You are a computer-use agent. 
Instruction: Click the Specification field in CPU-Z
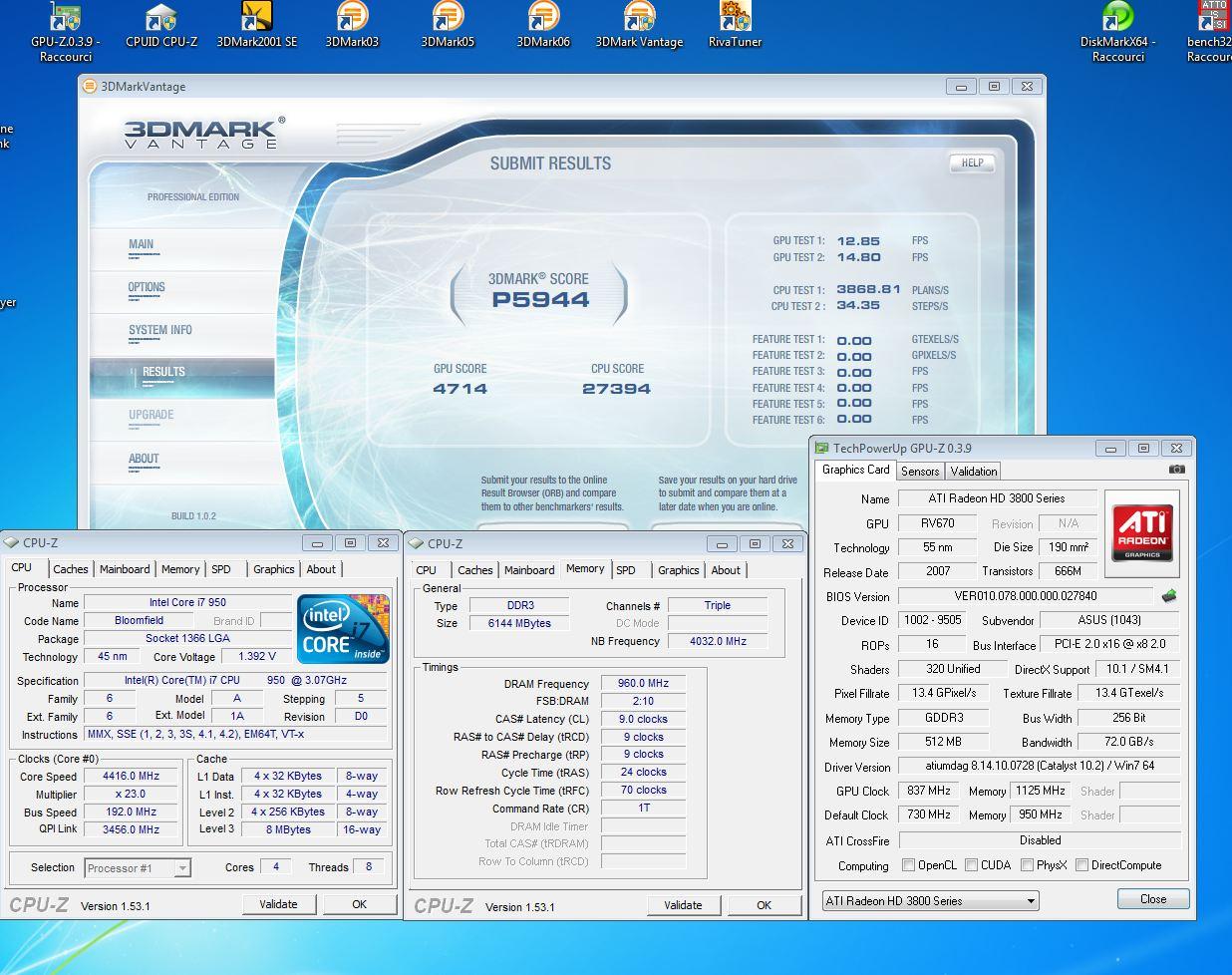235,680
